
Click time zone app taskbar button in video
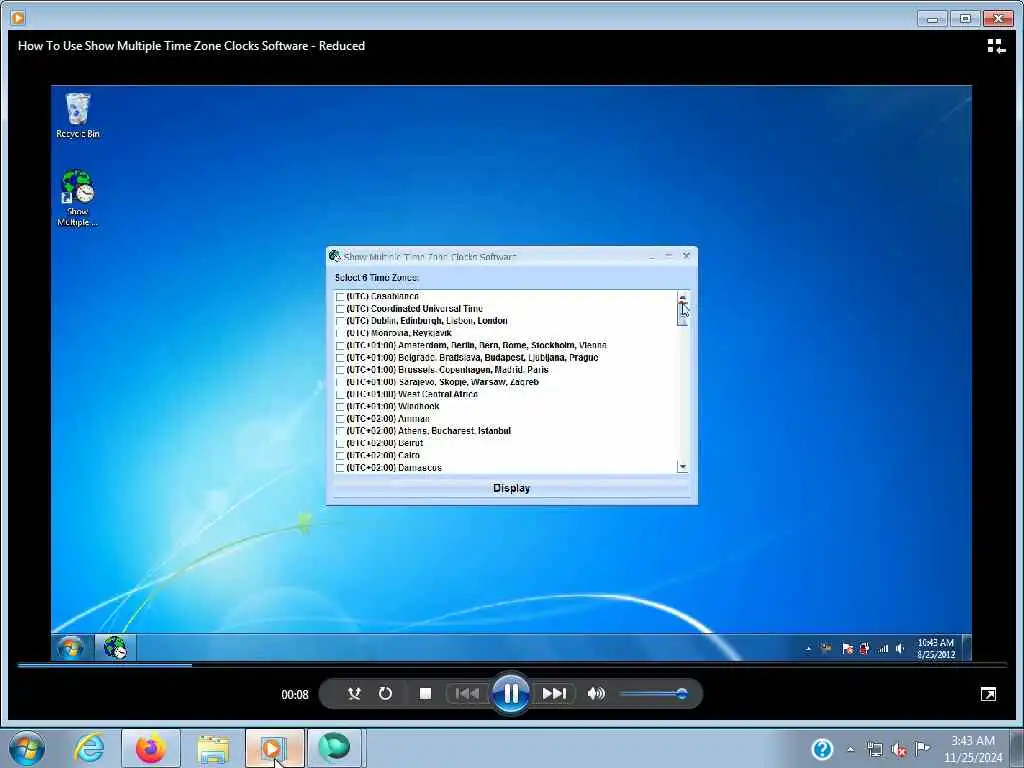pyautogui.click(x=116, y=648)
